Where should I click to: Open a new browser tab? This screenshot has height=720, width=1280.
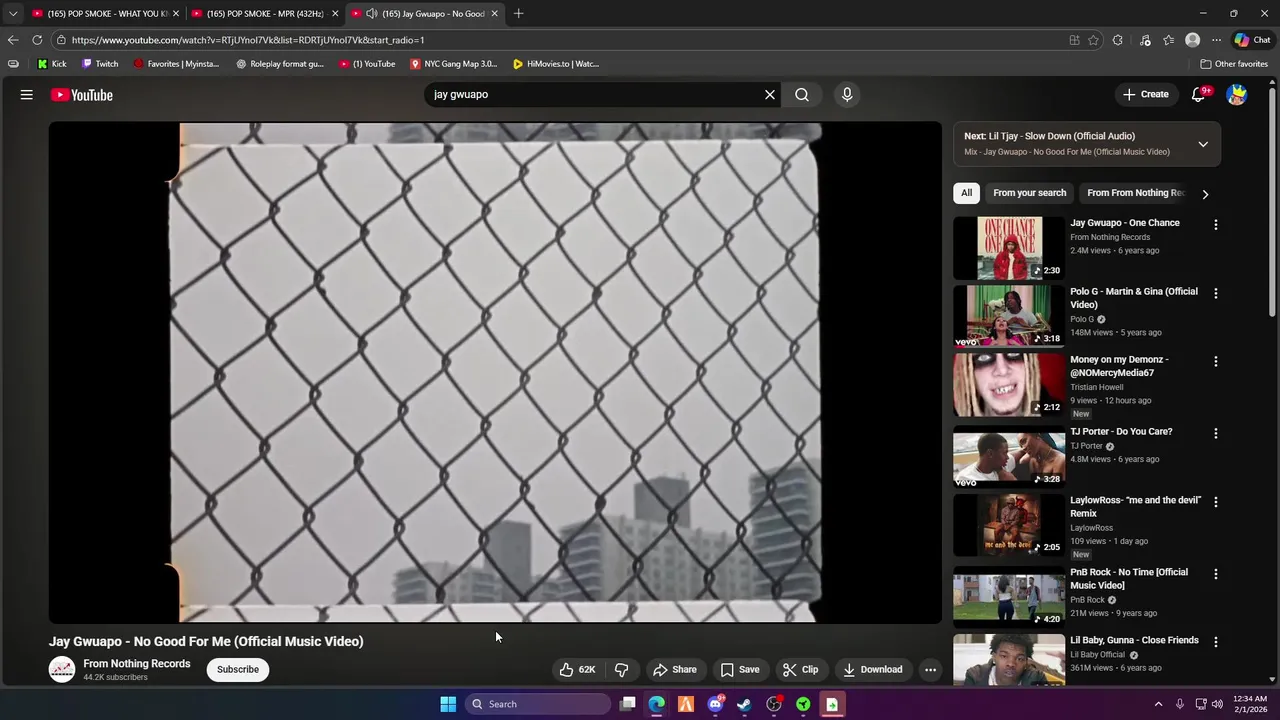(518, 14)
